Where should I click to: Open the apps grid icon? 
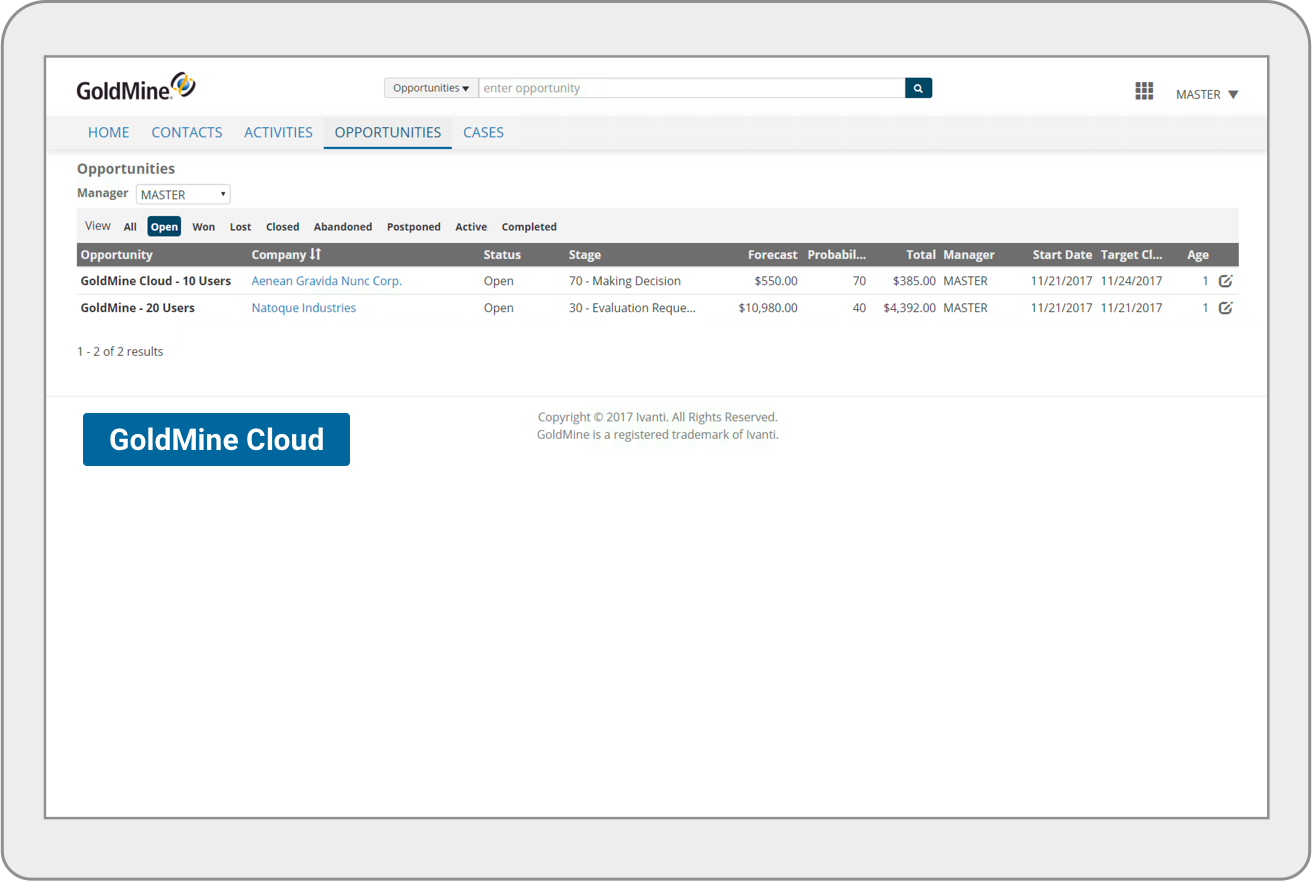(x=1144, y=91)
